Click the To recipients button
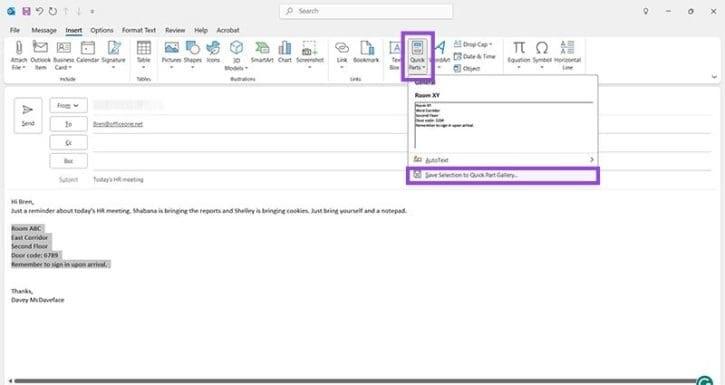 (x=68, y=124)
